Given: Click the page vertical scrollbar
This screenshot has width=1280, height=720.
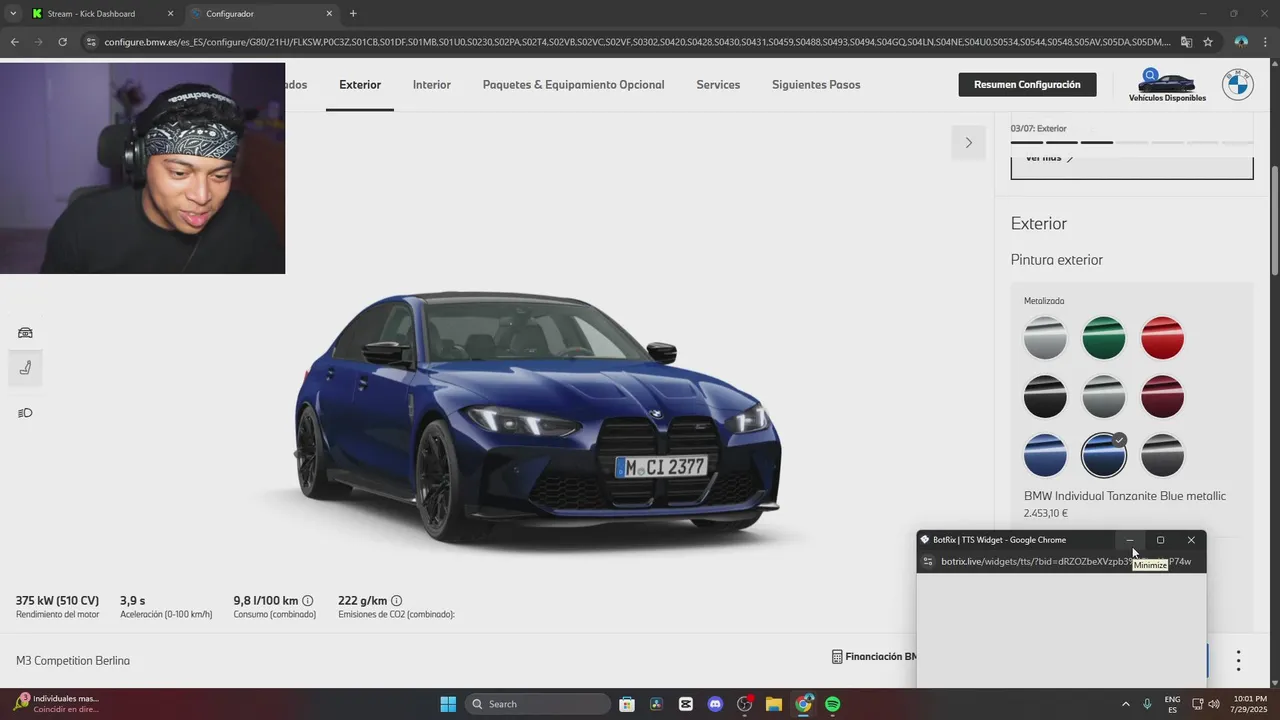Looking at the screenshot, I should (x=1274, y=220).
